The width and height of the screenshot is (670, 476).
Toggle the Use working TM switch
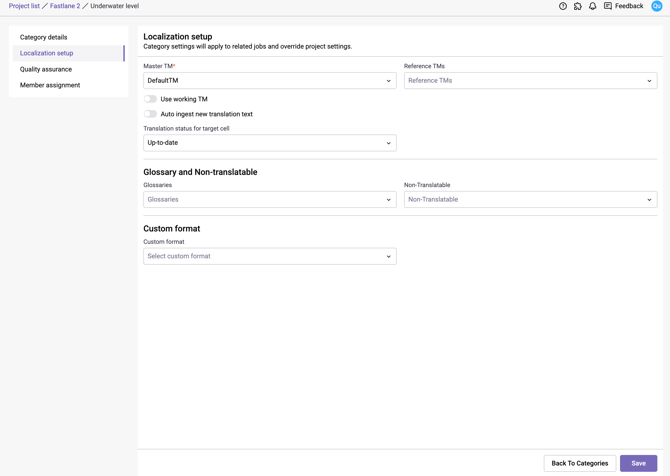(150, 99)
